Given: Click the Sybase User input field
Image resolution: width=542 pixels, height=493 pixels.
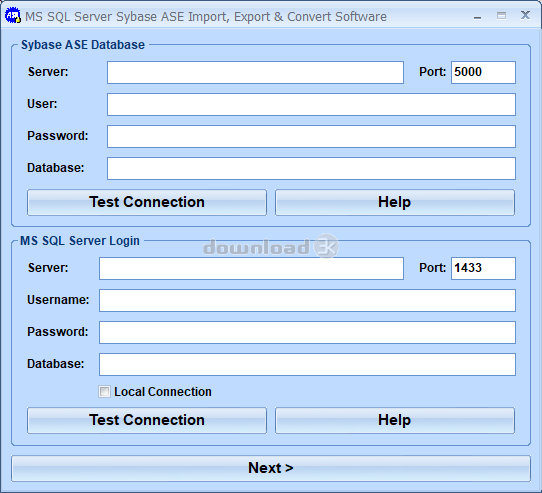Looking at the screenshot, I should point(311,104).
